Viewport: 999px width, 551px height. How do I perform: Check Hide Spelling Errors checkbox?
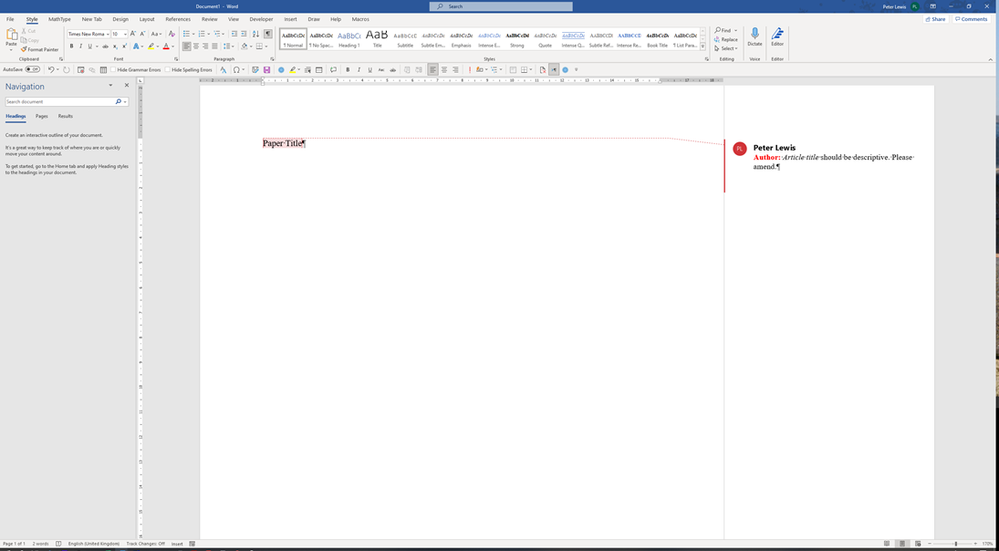pos(168,69)
